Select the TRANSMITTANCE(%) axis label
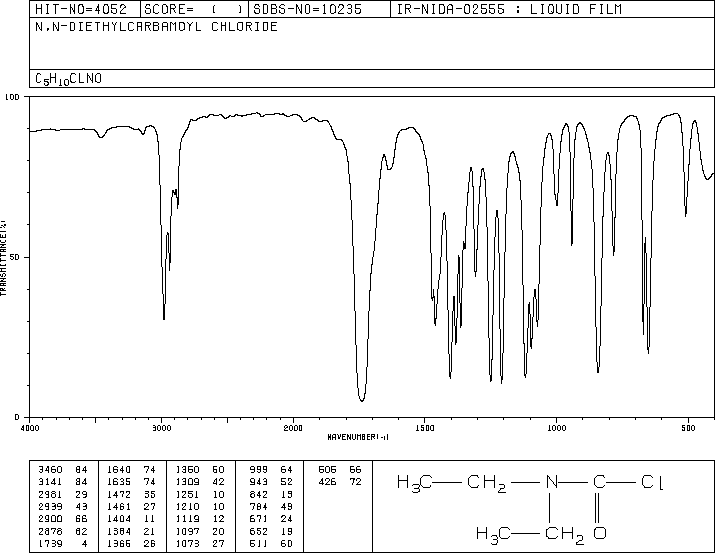 click(3, 258)
